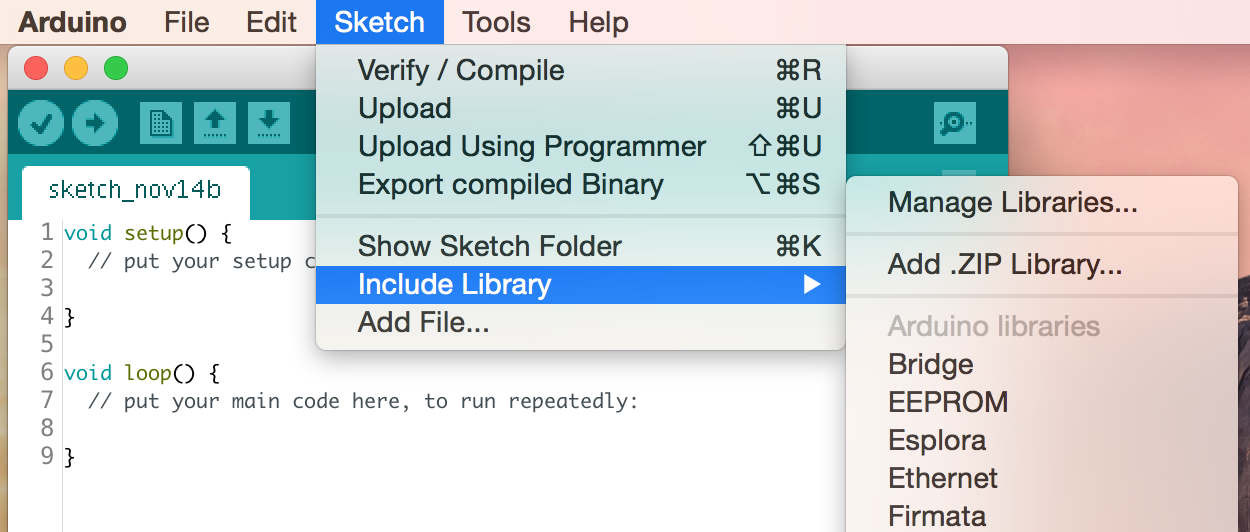Create a new sketch with New icon
The height and width of the screenshot is (532, 1250).
click(x=160, y=123)
